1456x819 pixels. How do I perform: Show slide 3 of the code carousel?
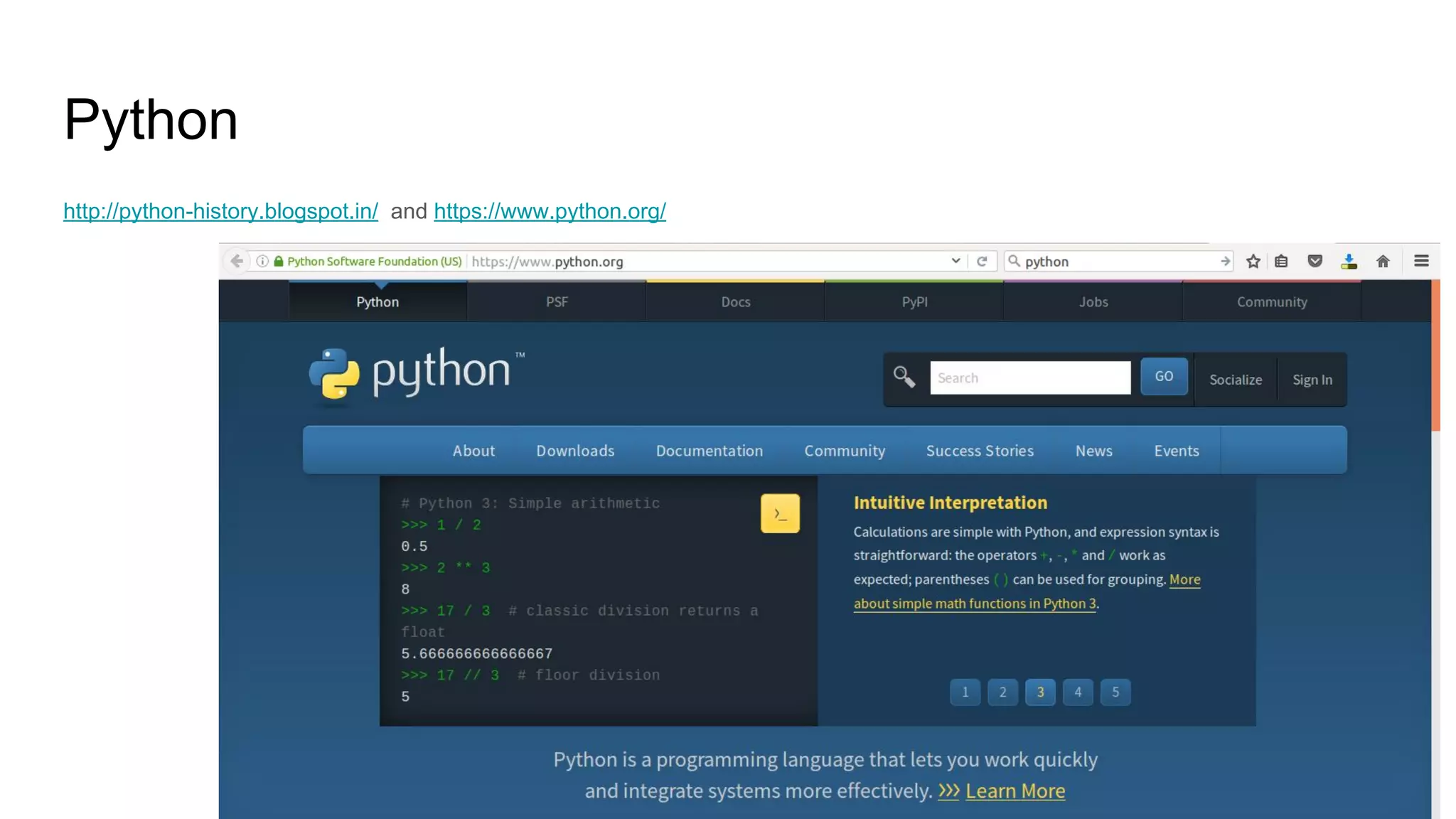(x=1040, y=692)
